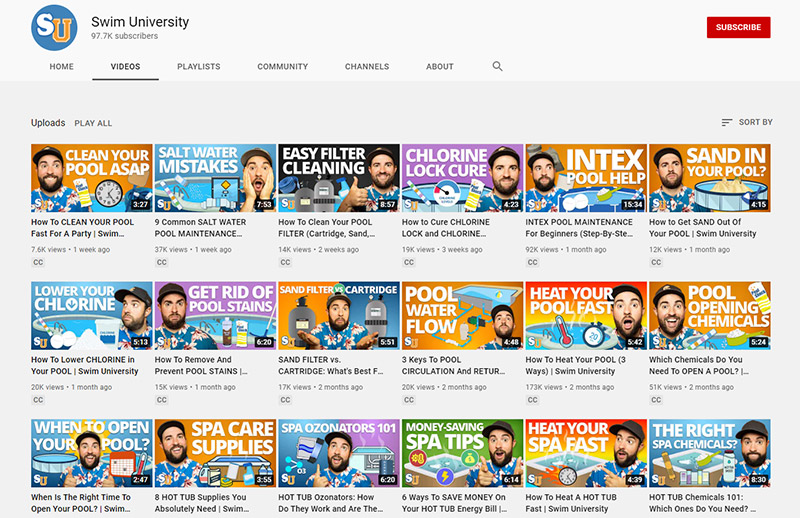The image size is (800, 518).
Task: Subscribe to Swim University channel
Action: tap(738, 28)
